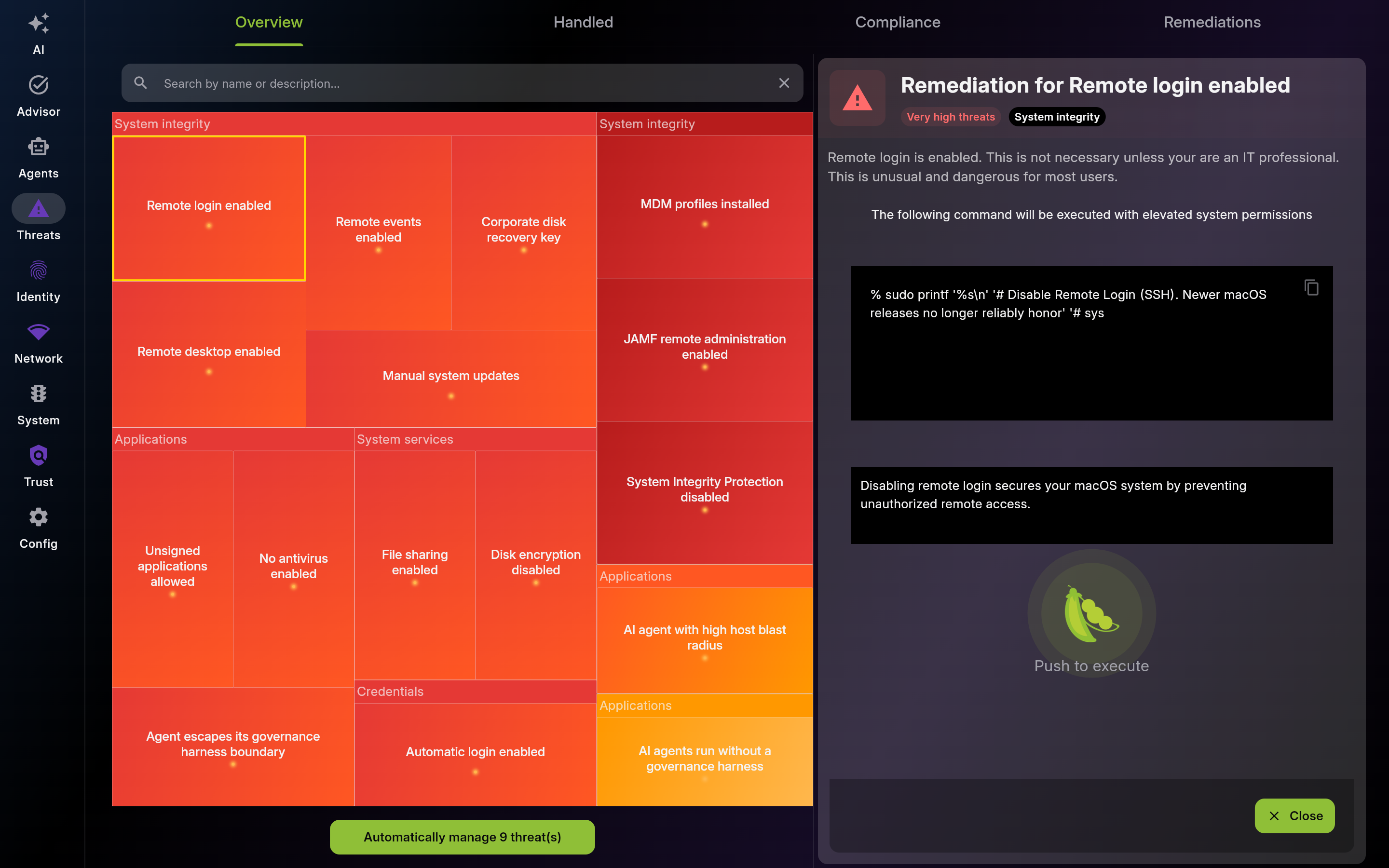Click the search magnifier icon
The image size is (1389, 868).
[x=141, y=83]
